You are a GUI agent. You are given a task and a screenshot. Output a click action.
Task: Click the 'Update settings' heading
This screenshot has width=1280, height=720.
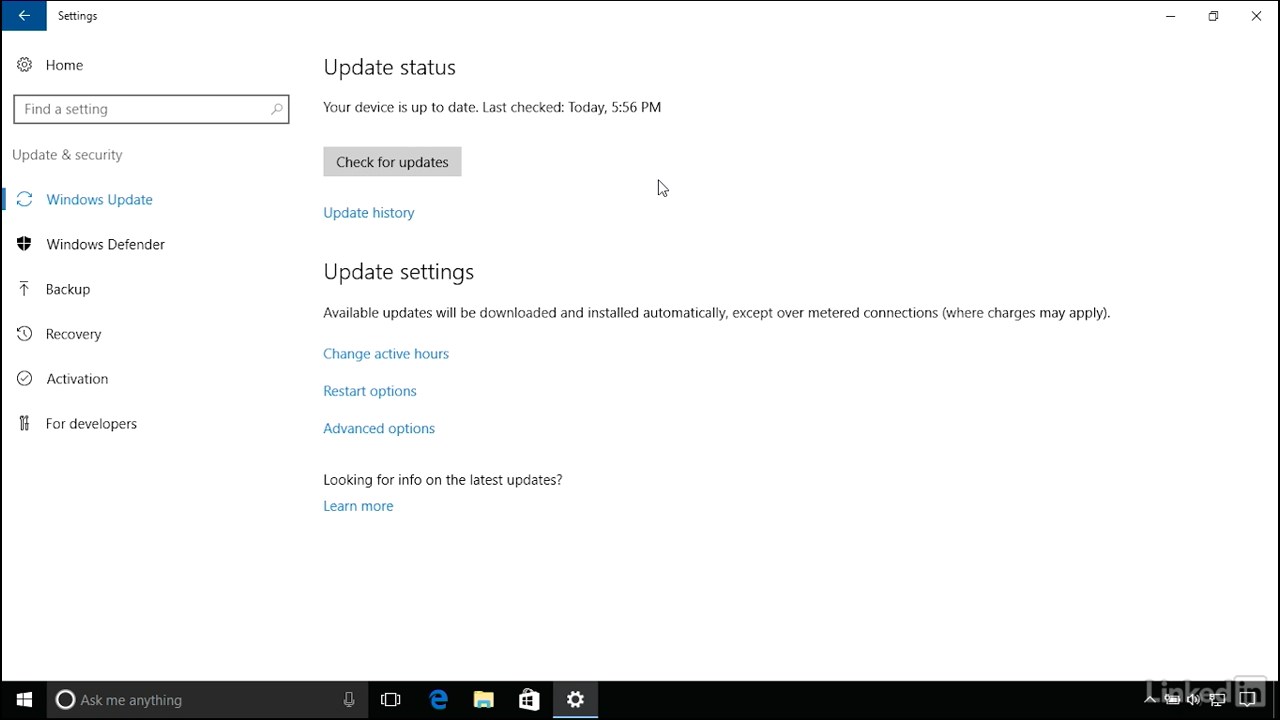(x=398, y=272)
